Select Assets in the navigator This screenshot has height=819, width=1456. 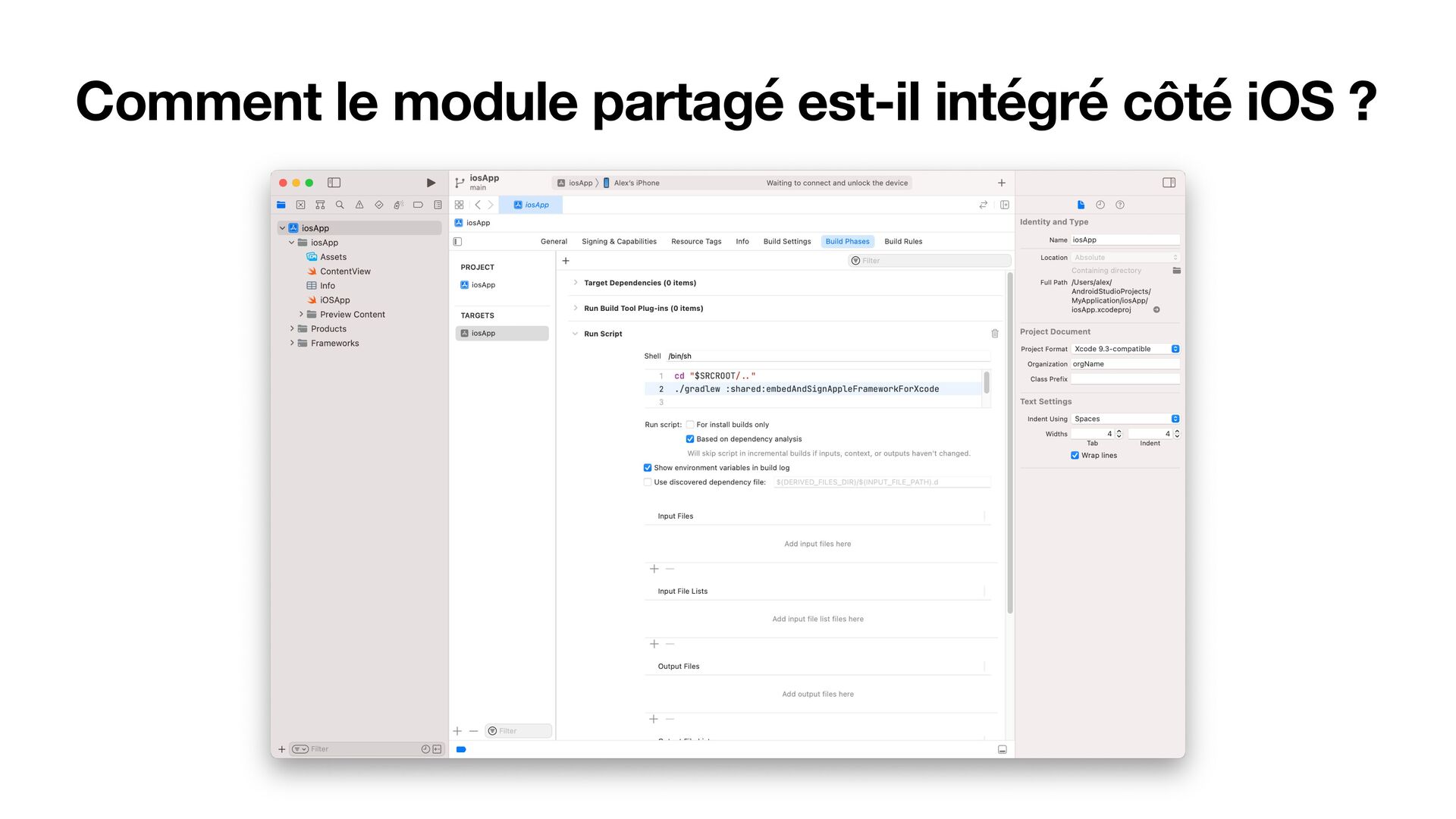click(333, 257)
